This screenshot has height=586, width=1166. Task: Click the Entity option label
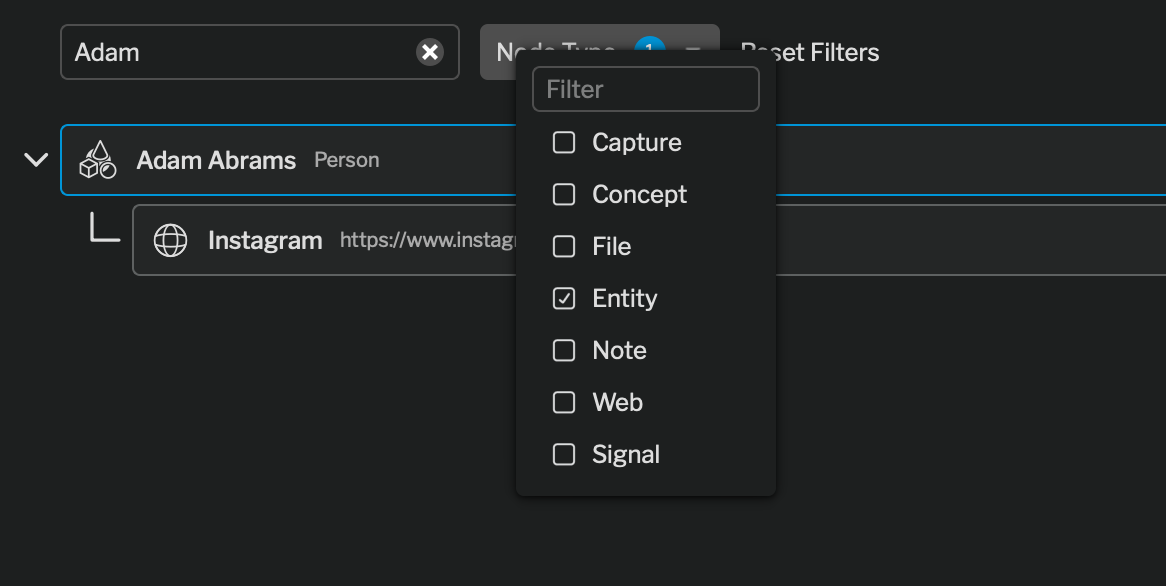point(625,299)
